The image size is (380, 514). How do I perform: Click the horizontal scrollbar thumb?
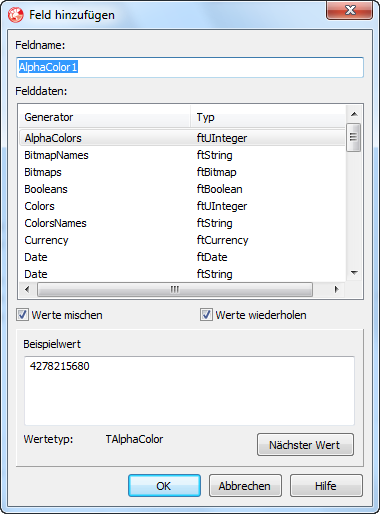coord(175,289)
